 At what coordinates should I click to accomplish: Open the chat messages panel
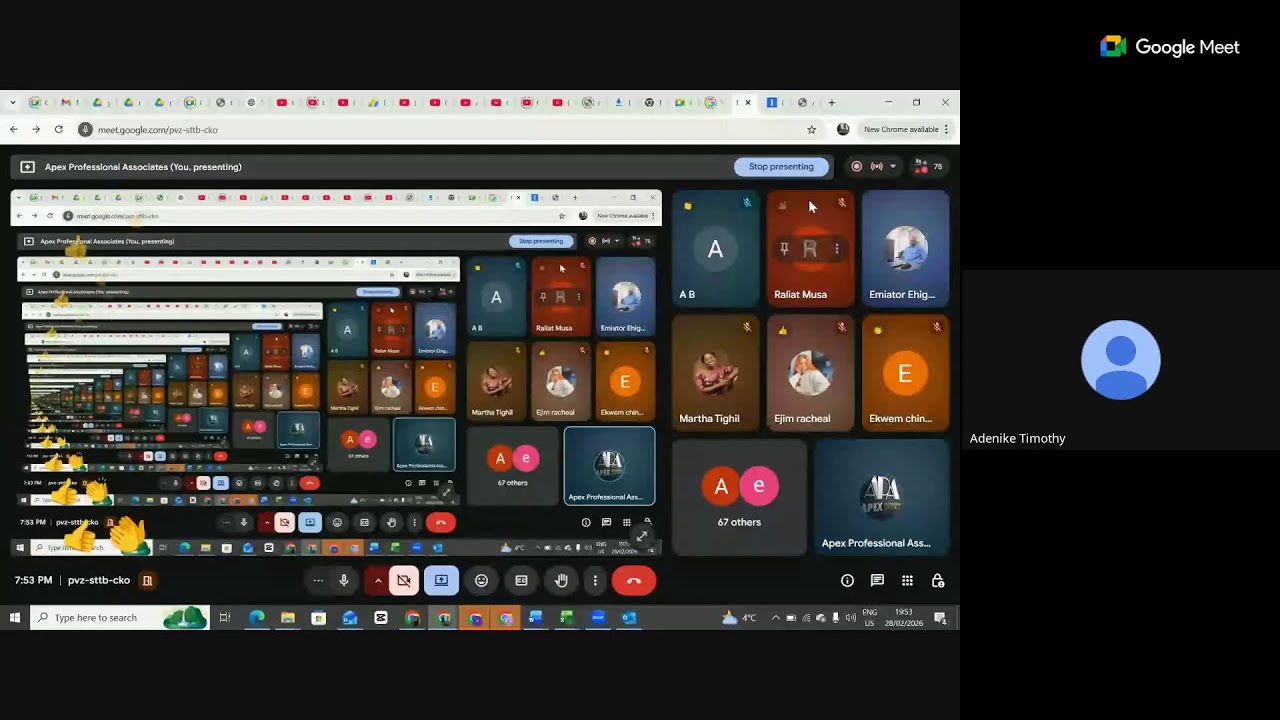[877, 581]
